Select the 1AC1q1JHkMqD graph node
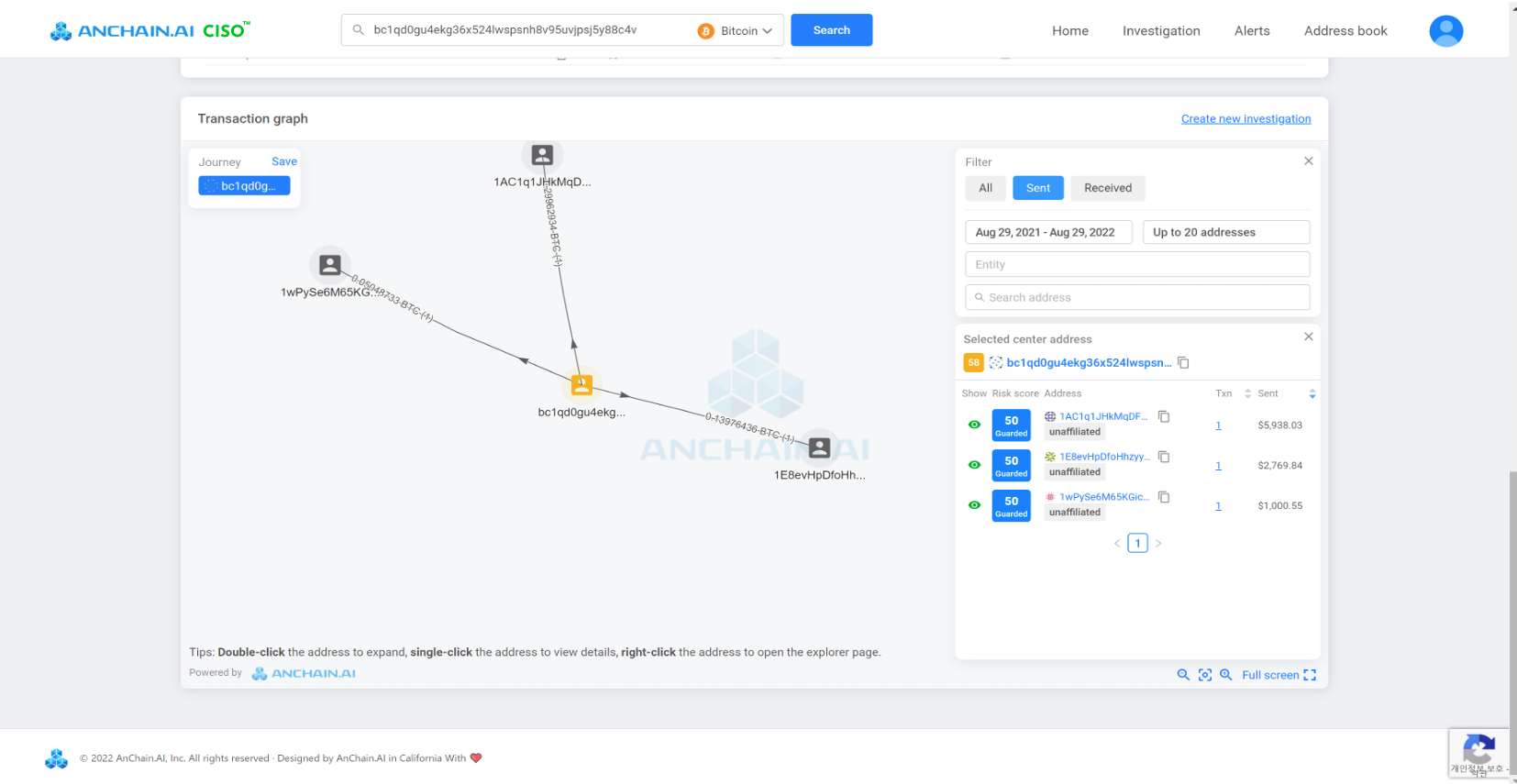 tap(542, 155)
